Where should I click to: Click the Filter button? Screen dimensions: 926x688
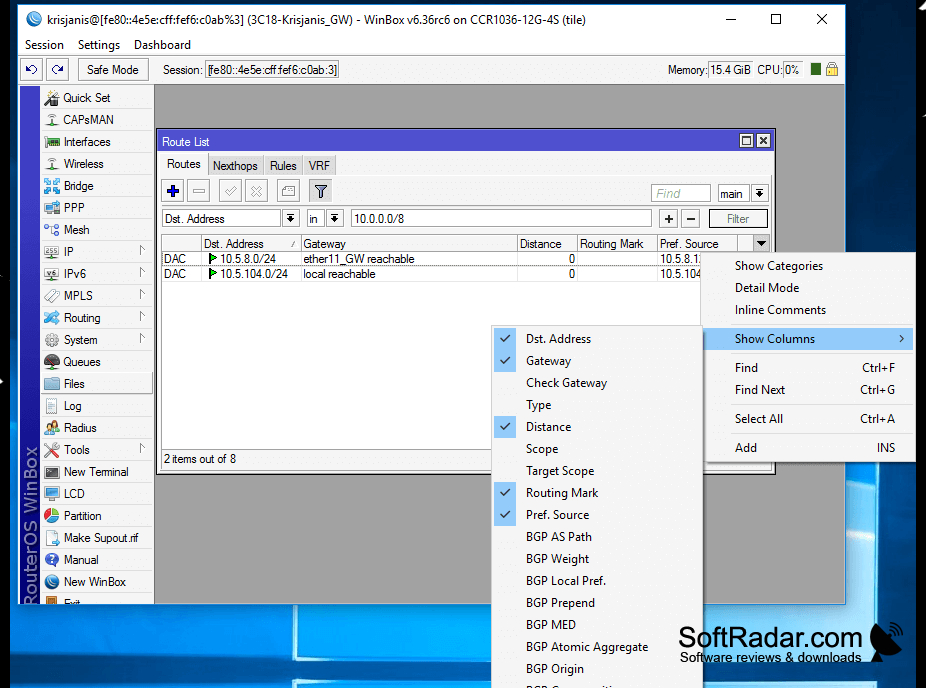pos(738,219)
